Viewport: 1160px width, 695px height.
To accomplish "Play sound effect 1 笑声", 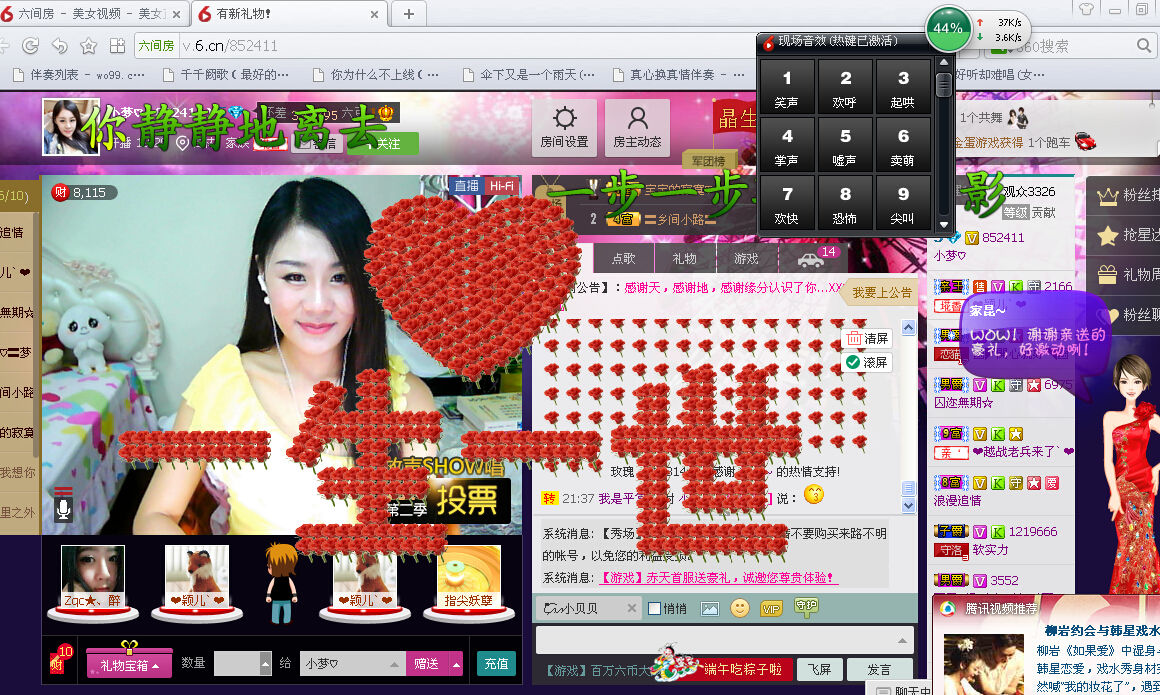I will pyautogui.click(x=786, y=87).
